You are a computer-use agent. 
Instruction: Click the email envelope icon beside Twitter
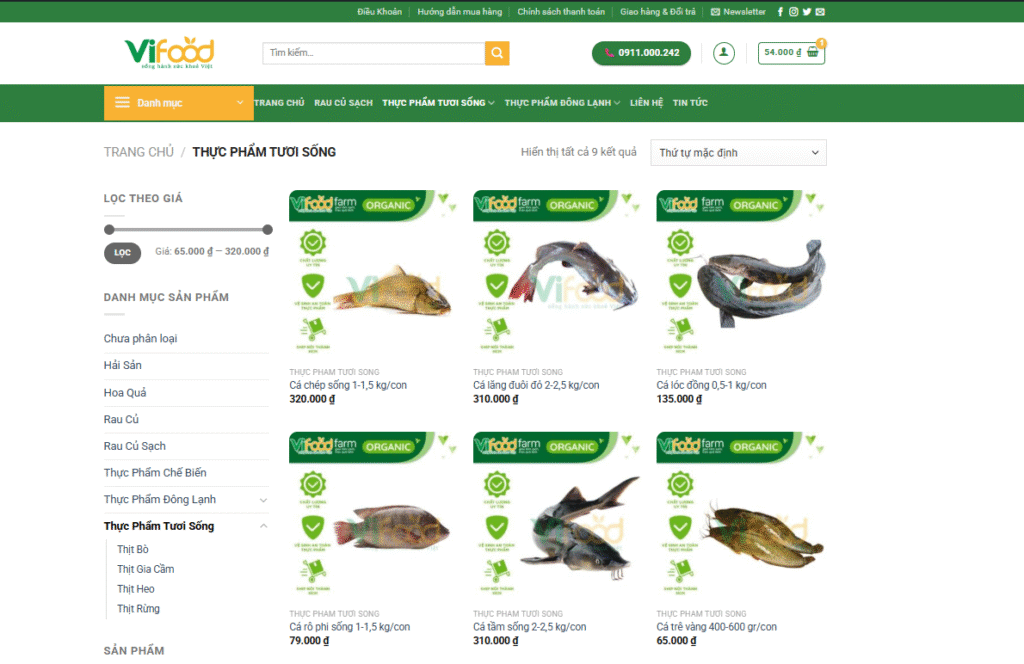[820, 12]
